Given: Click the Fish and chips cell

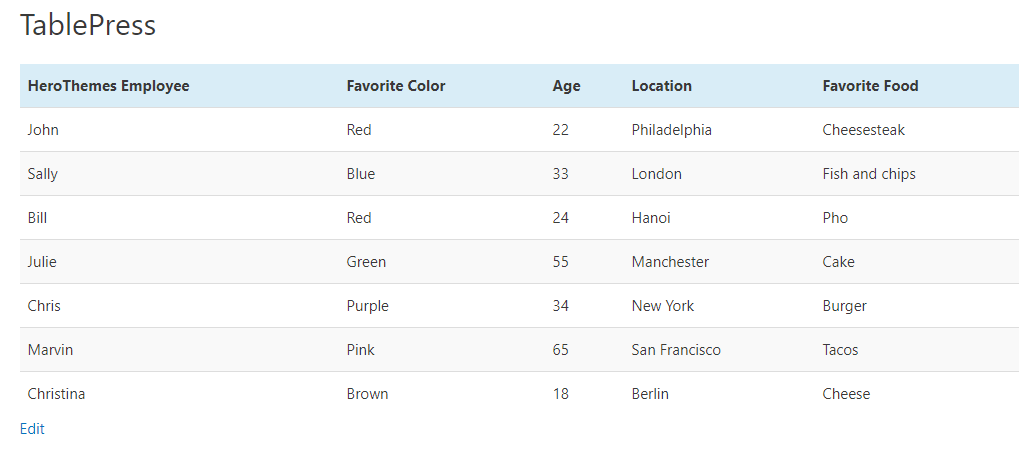Looking at the screenshot, I should 868,174.
